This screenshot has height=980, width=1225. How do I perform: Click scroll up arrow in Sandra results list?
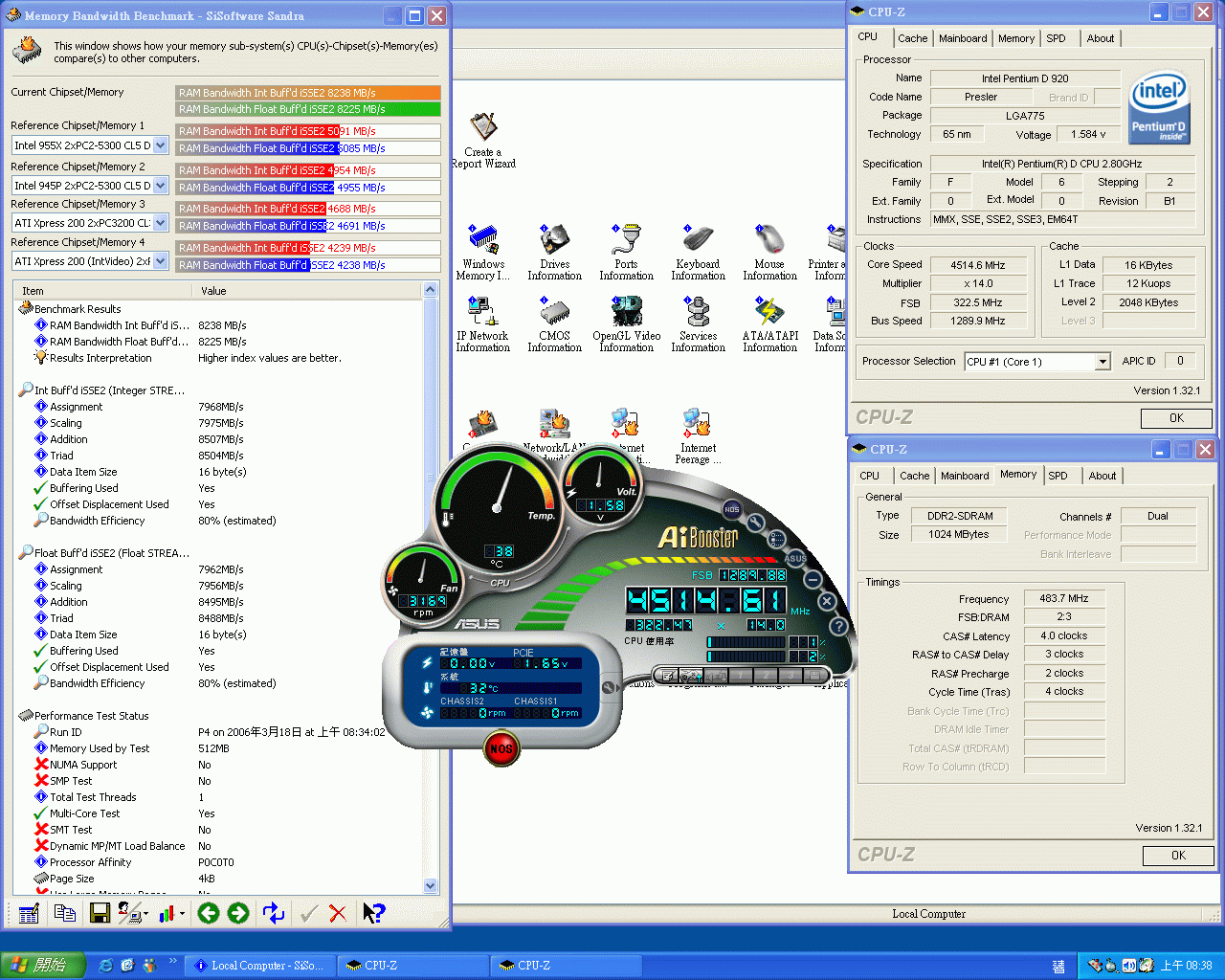click(x=430, y=290)
